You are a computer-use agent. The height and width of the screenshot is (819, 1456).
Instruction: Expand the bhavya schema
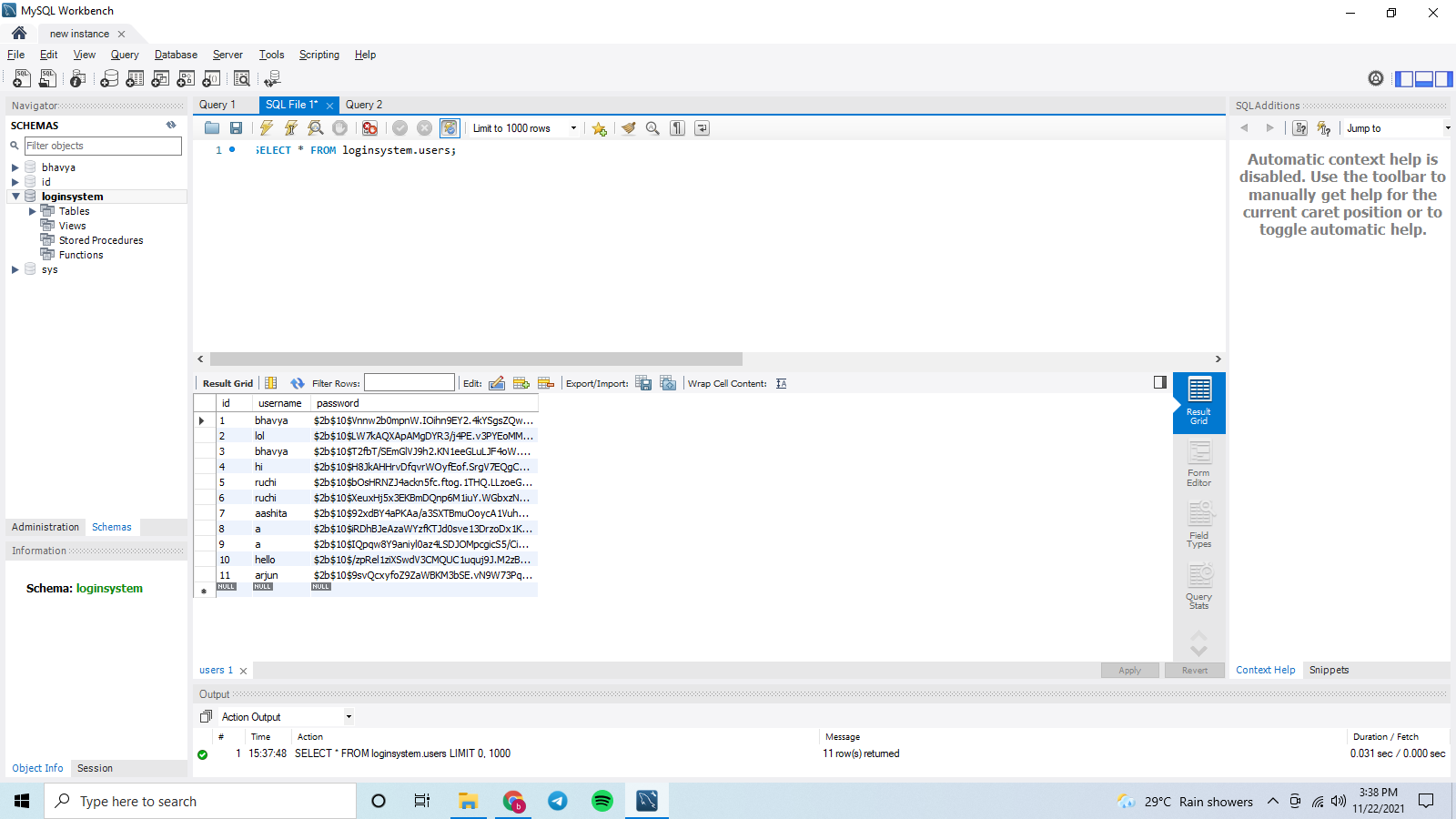pyautogui.click(x=15, y=167)
